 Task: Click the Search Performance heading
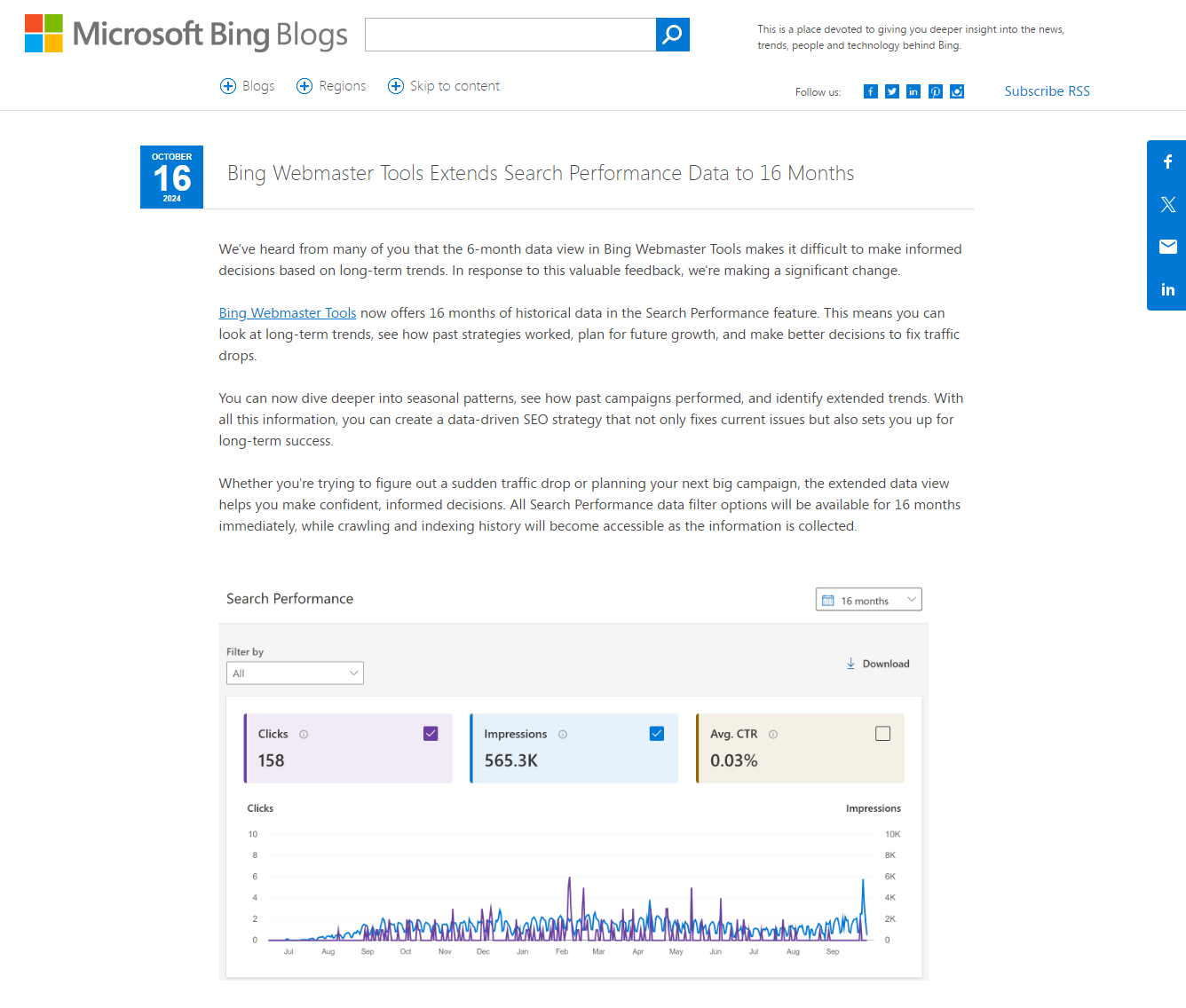[x=290, y=599]
